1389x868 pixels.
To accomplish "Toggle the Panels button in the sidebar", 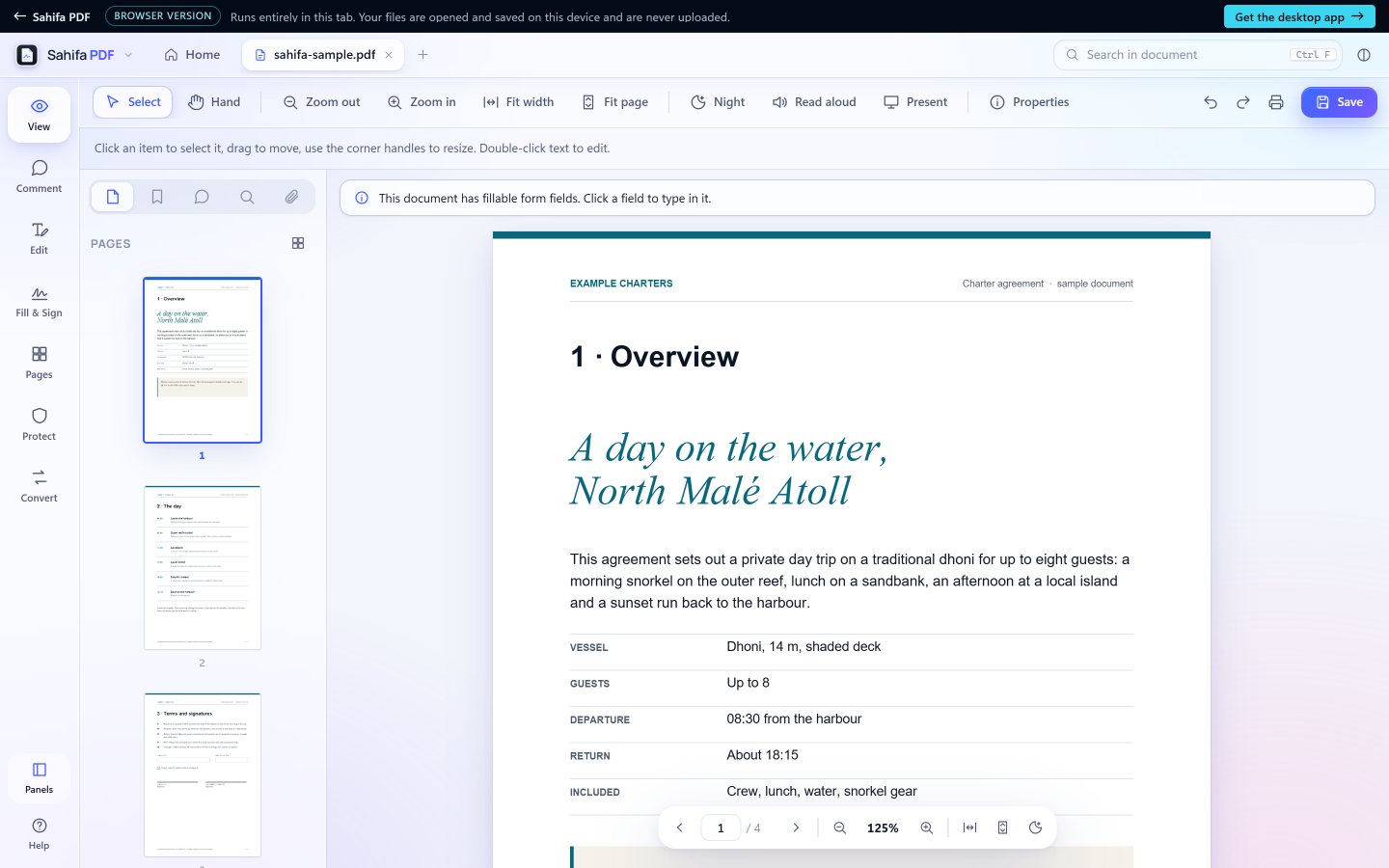I will point(39,777).
